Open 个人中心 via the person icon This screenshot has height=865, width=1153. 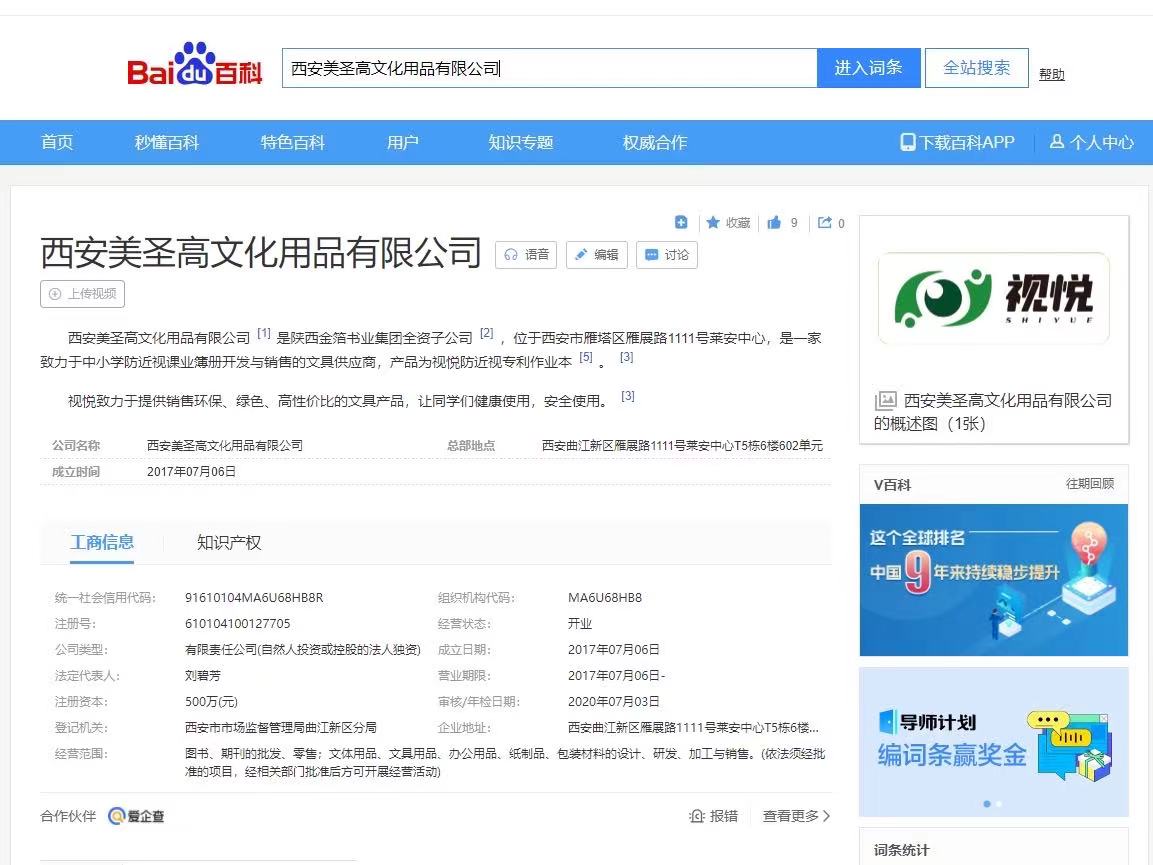pos(1058,142)
